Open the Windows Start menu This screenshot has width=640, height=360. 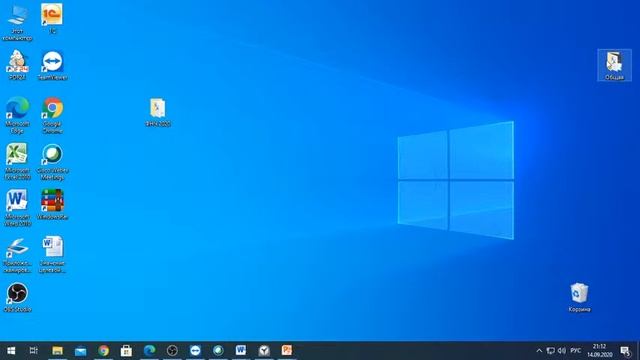tap(11, 351)
